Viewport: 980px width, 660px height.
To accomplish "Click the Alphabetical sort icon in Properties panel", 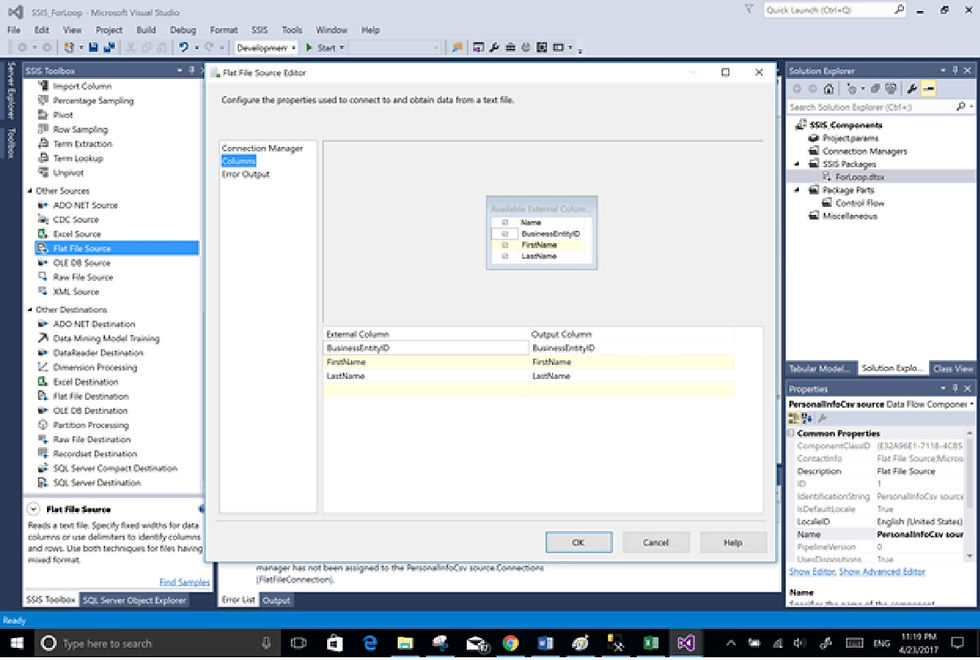I will tap(807, 418).
